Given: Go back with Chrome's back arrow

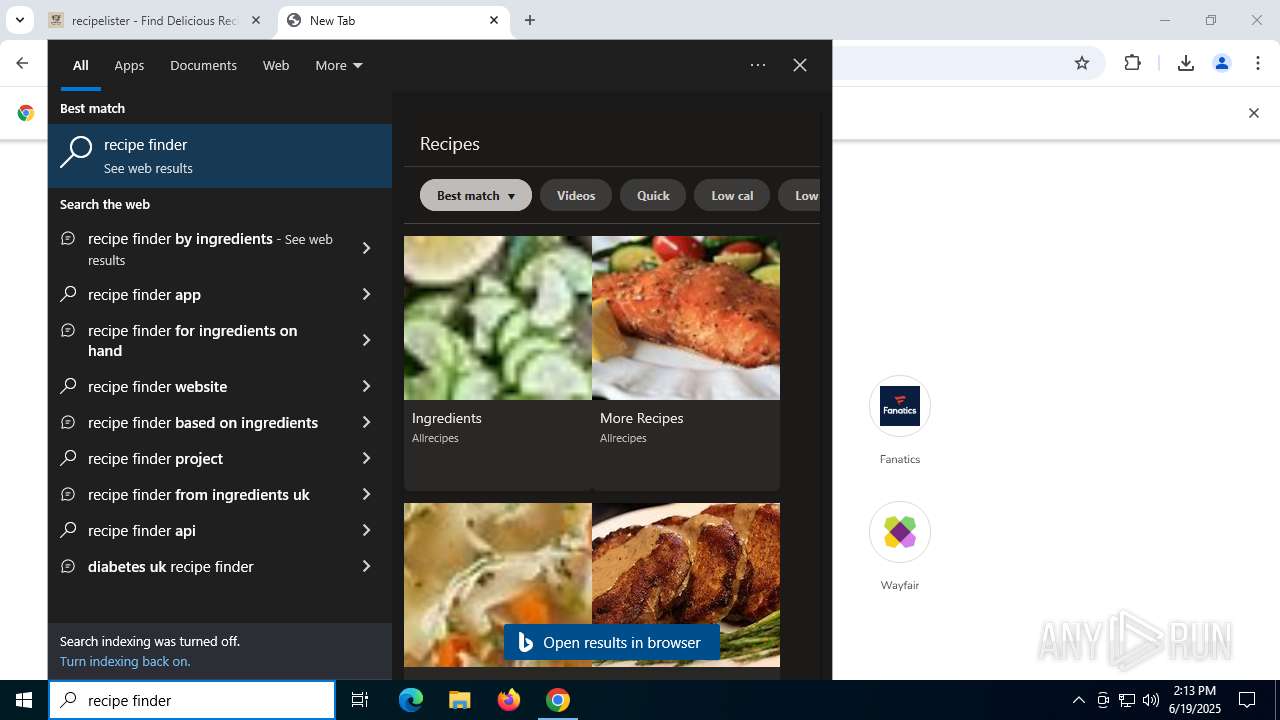Looking at the screenshot, I should coord(22,63).
